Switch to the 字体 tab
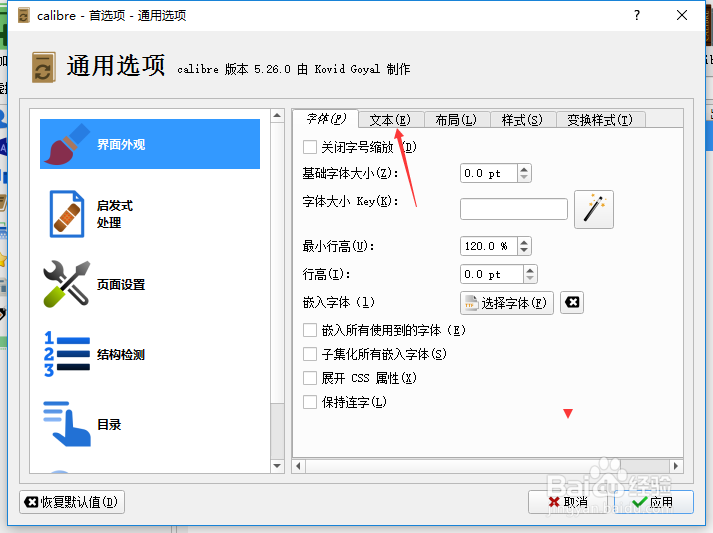Image resolution: width=713 pixels, height=533 pixels. [326, 119]
